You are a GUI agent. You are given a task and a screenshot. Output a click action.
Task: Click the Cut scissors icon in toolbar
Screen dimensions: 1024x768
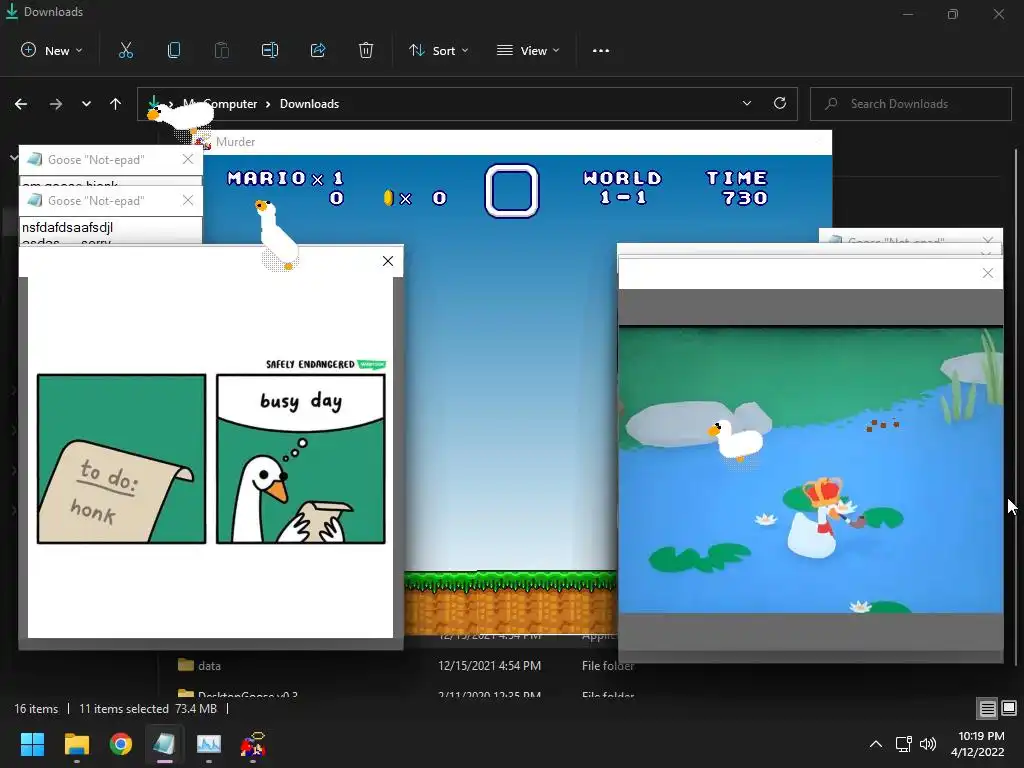pyautogui.click(x=125, y=50)
